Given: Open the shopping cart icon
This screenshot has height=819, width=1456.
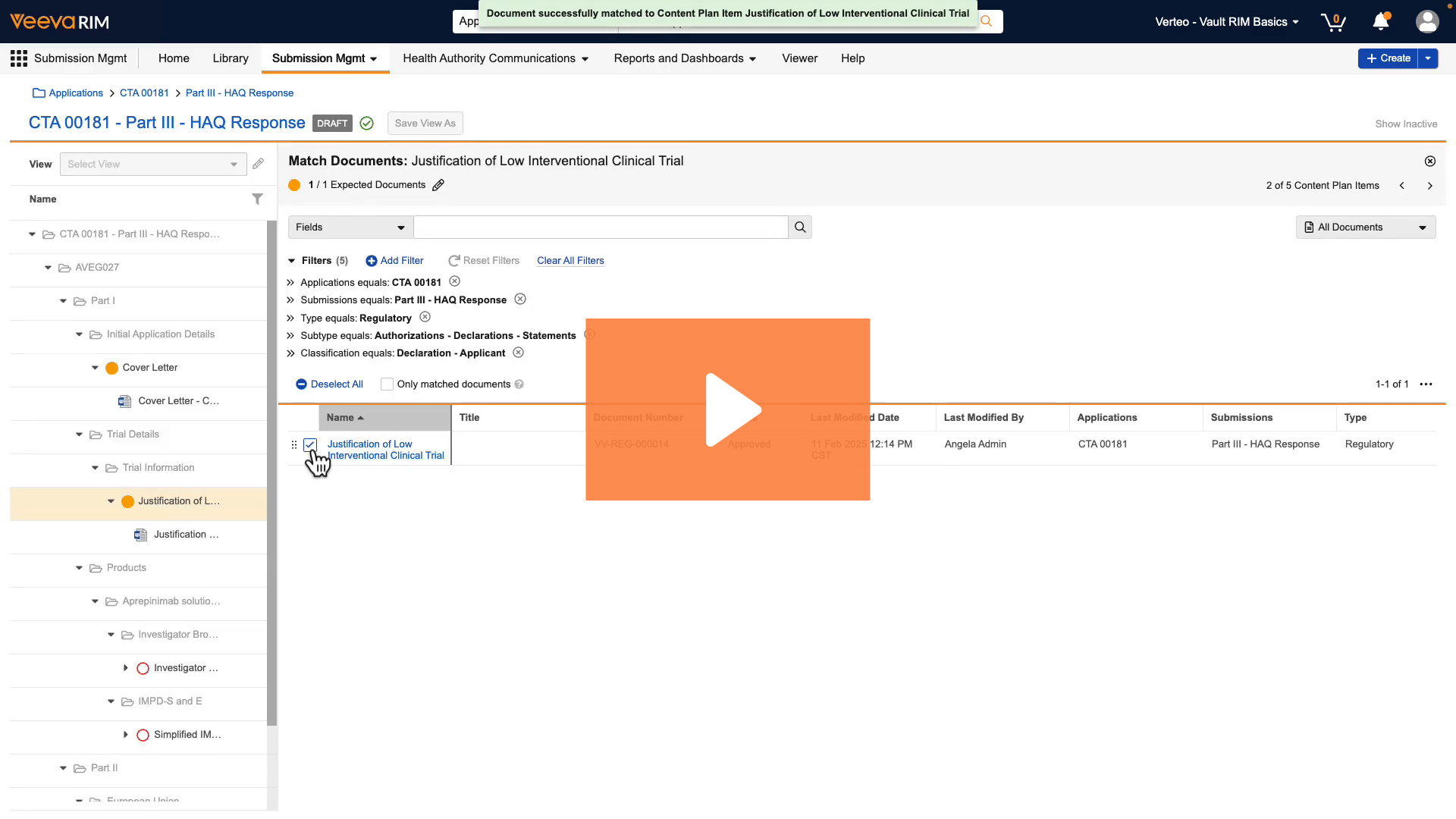Looking at the screenshot, I should pyautogui.click(x=1332, y=22).
